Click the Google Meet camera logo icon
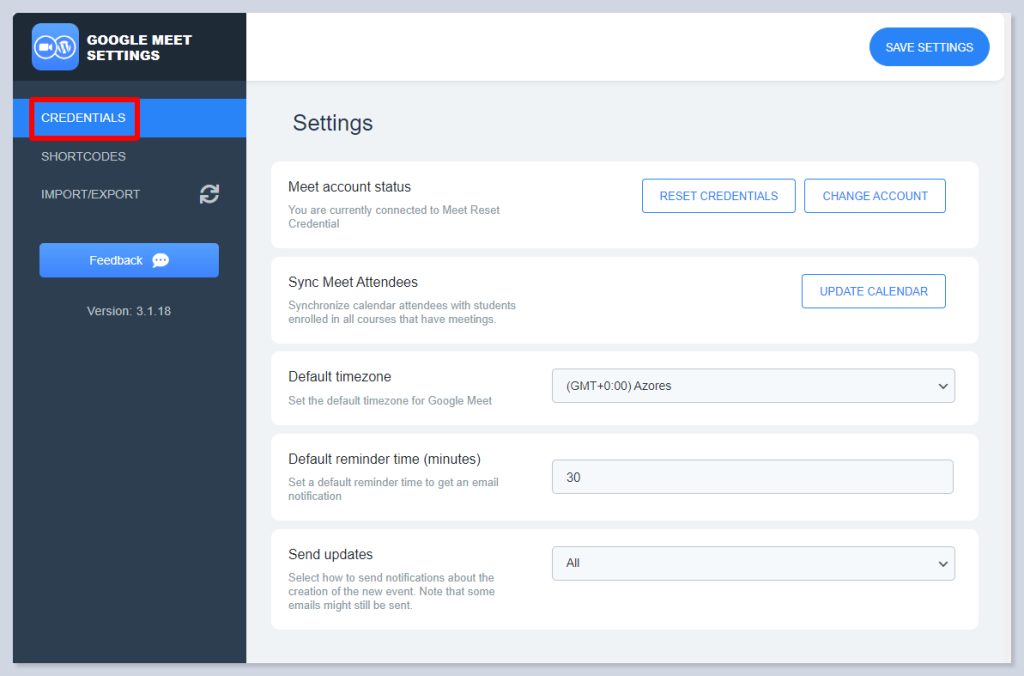 (x=55, y=47)
